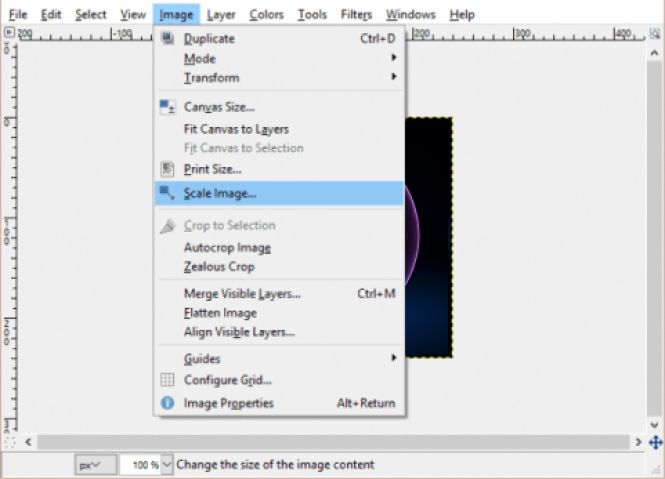Image resolution: width=665 pixels, height=479 pixels.
Task: Open the zoom percentage dropdown arrow
Action: point(167,465)
